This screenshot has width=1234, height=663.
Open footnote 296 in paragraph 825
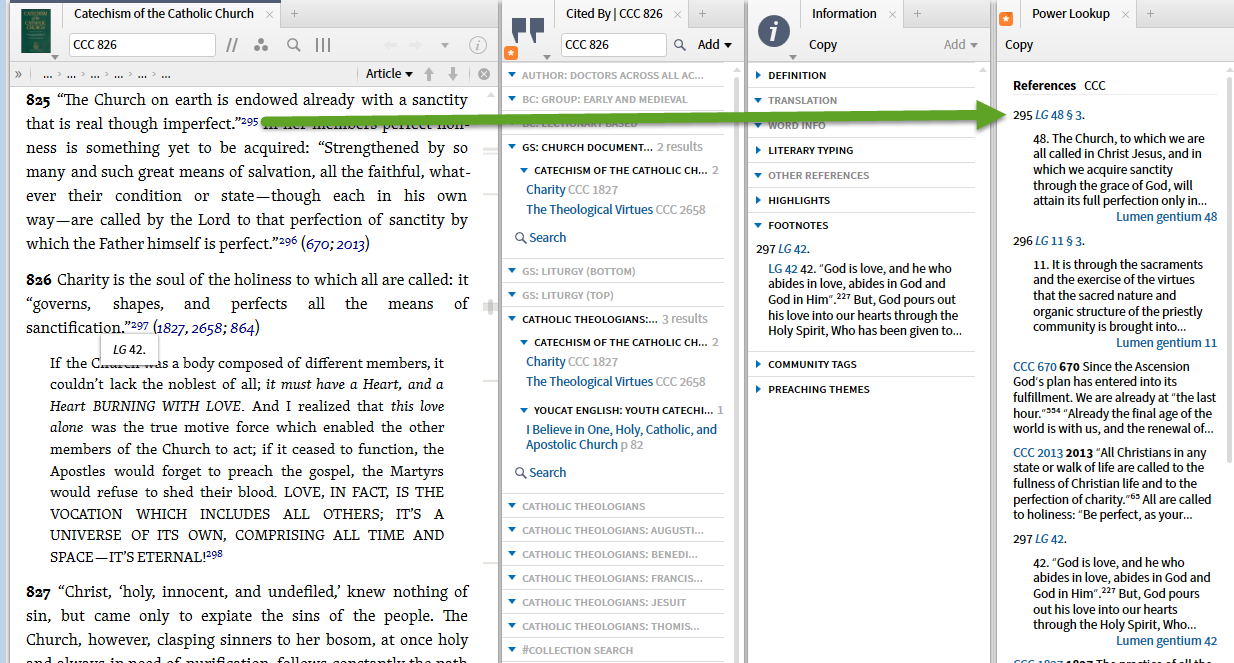tap(288, 240)
